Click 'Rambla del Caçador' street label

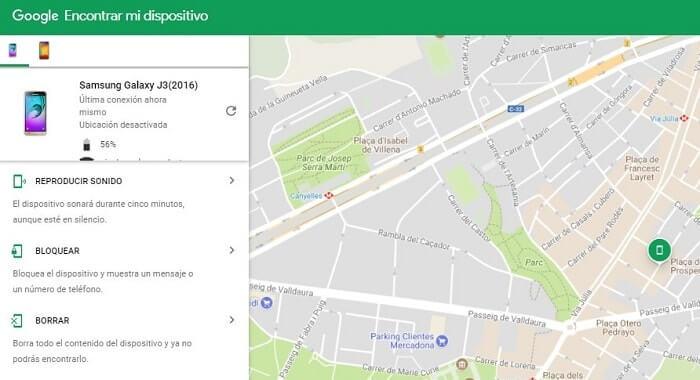(x=414, y=239)
